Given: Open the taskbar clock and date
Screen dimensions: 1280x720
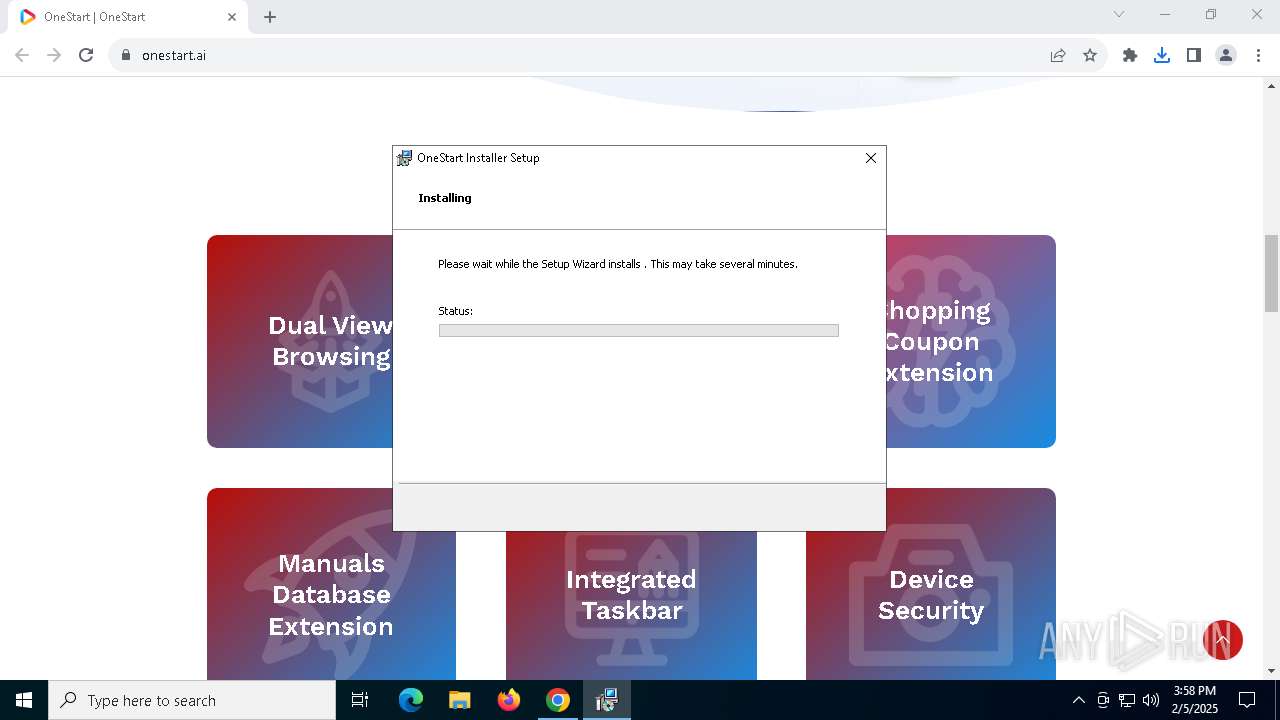Looking at the screenshot, I should click(x=1195, y=700).
